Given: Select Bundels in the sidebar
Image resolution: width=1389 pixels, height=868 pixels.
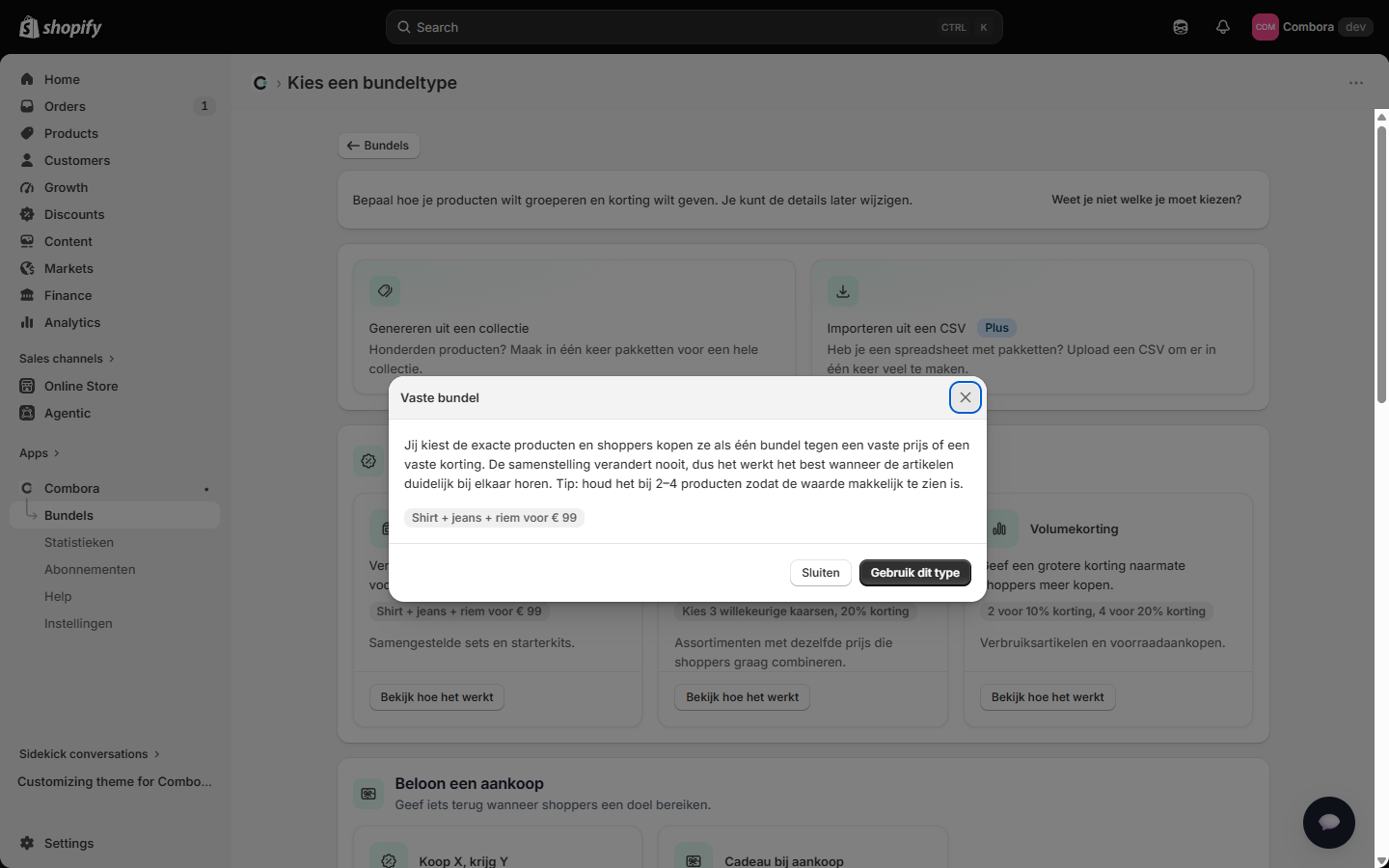Looking at the screenshot, I should pyautogui.click(x=115, y=515).
